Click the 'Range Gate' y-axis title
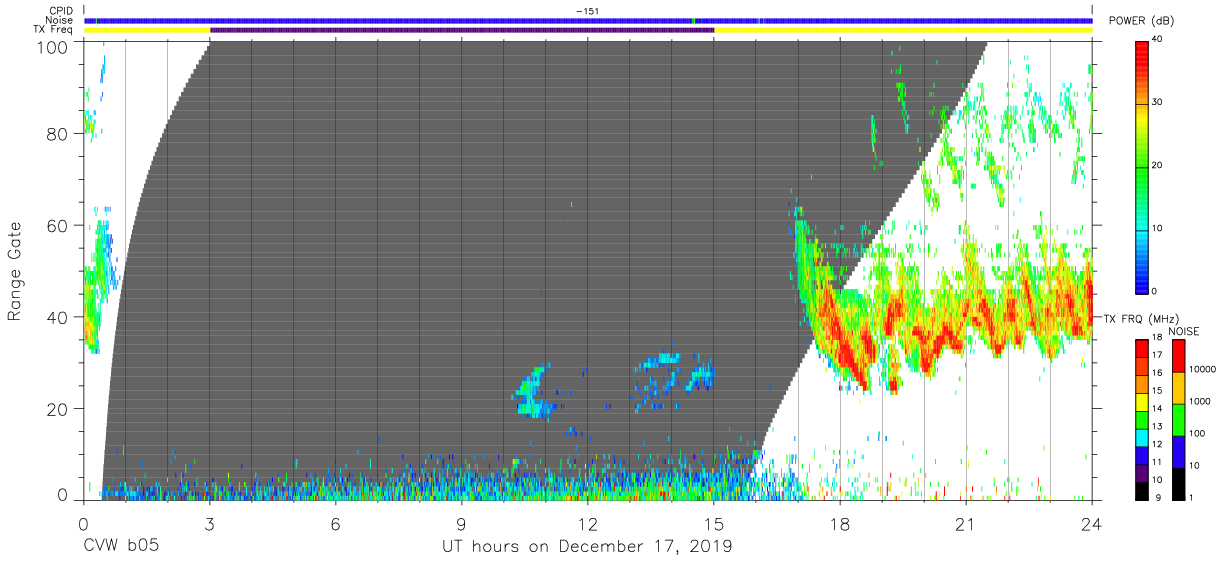Viewport: 1228px width, 567px height. click(x=15, y=272)
